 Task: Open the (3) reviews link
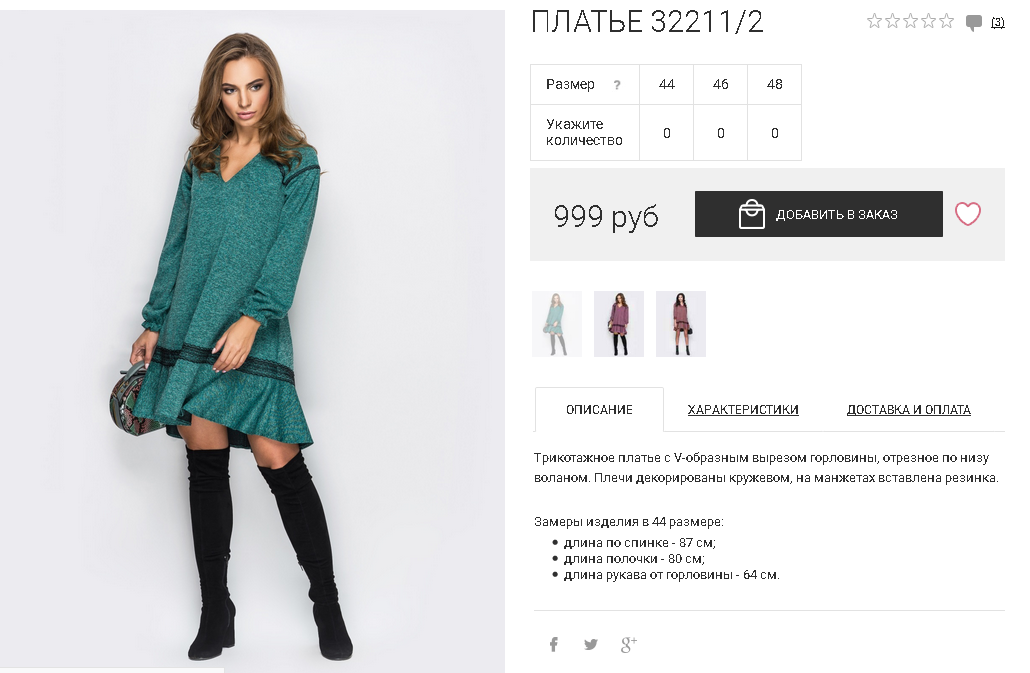click(x=997, y=22)
